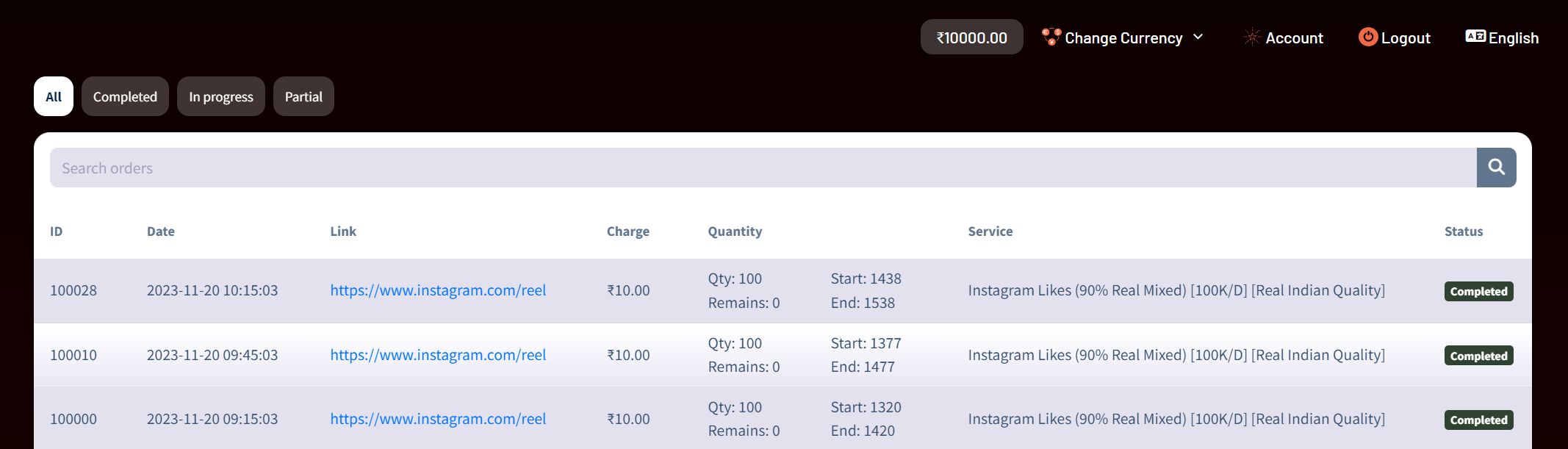Click Instagram Likes service text of order 100000
This screenshot has height=449, width=1568.
[x=1176, y=419]
